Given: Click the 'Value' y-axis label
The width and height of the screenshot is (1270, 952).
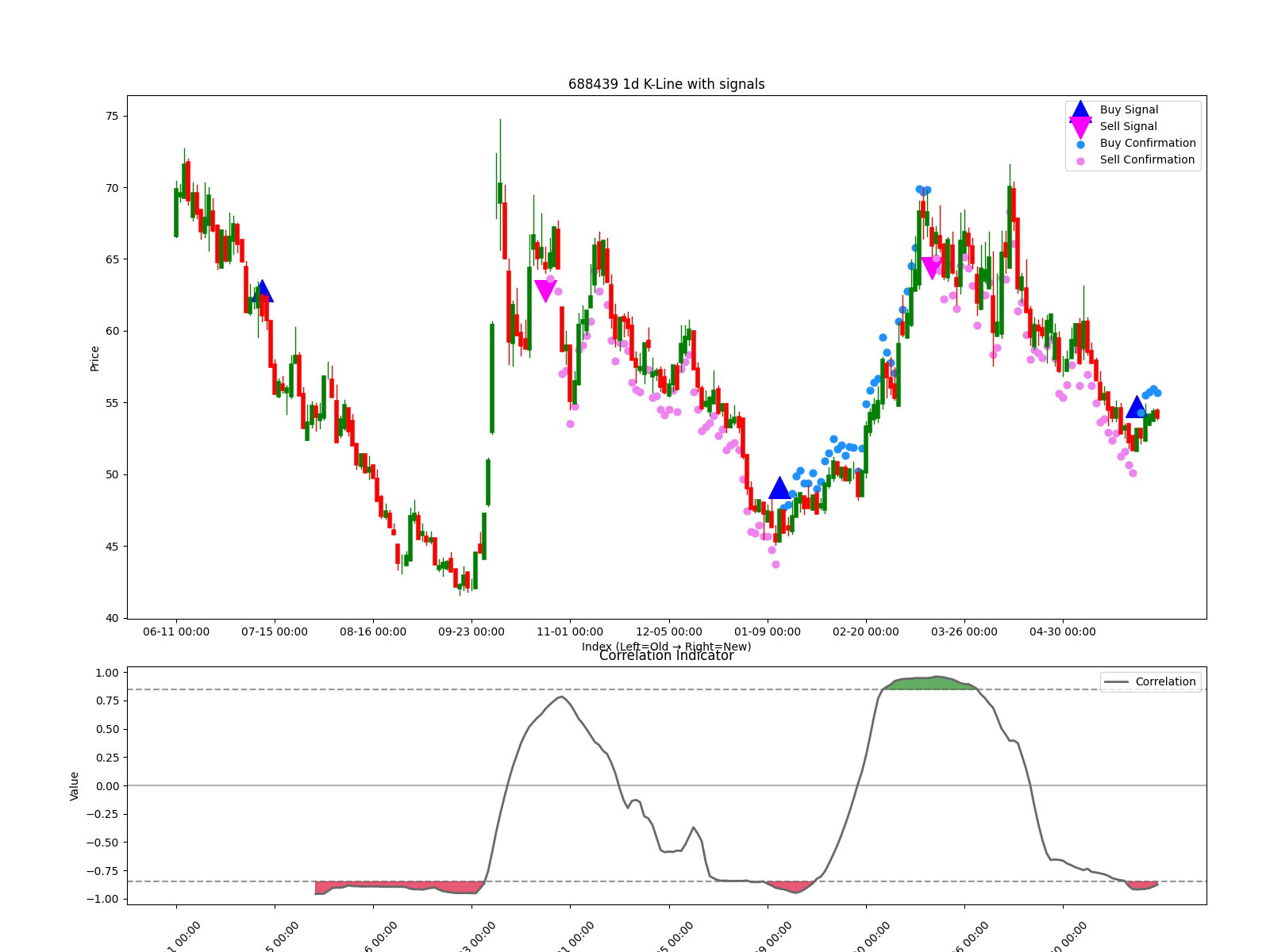Looking at the screenshot, I should 75,785.
